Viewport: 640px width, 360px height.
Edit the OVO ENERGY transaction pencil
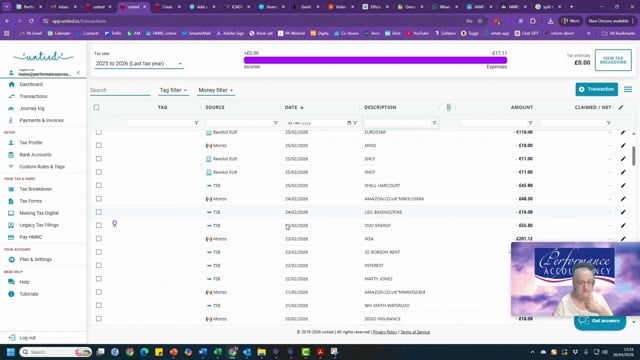click(623, 225)
